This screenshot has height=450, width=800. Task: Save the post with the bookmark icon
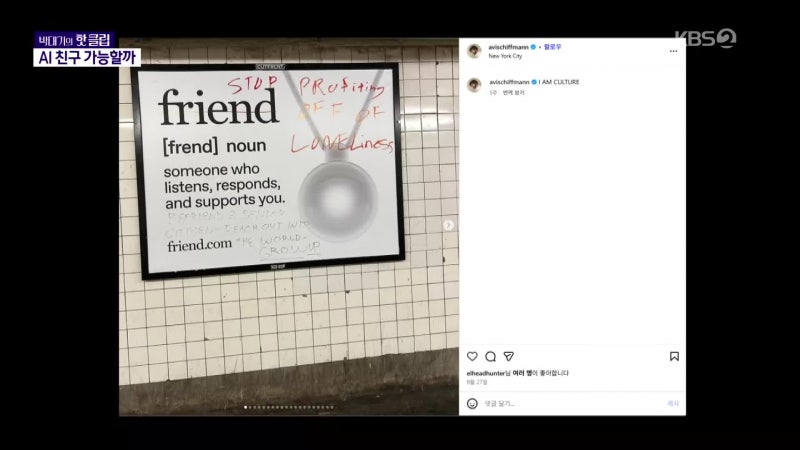[674, 356]
